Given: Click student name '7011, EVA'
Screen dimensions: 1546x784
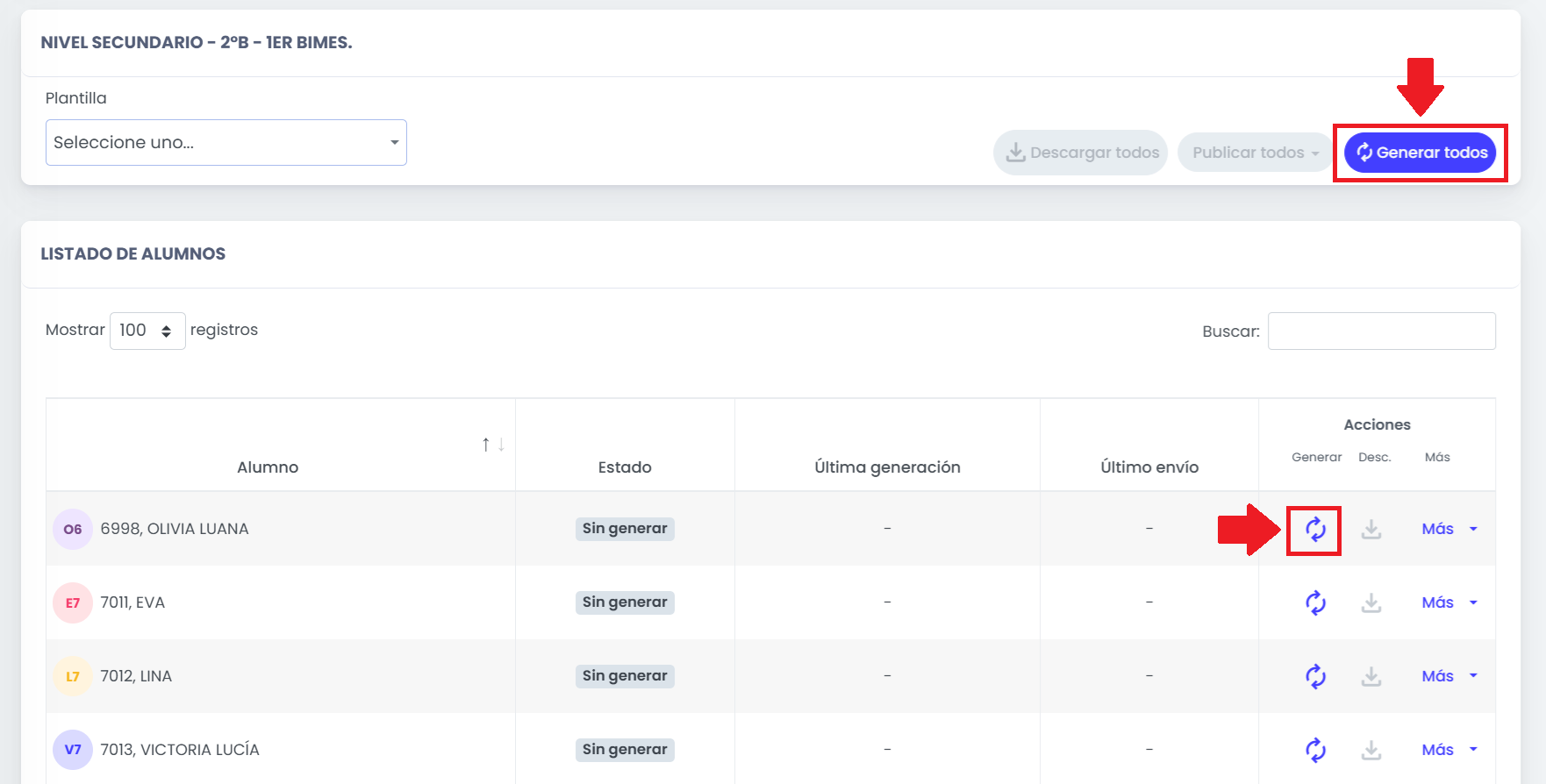Looking at the screenshot, I should 132,602.
